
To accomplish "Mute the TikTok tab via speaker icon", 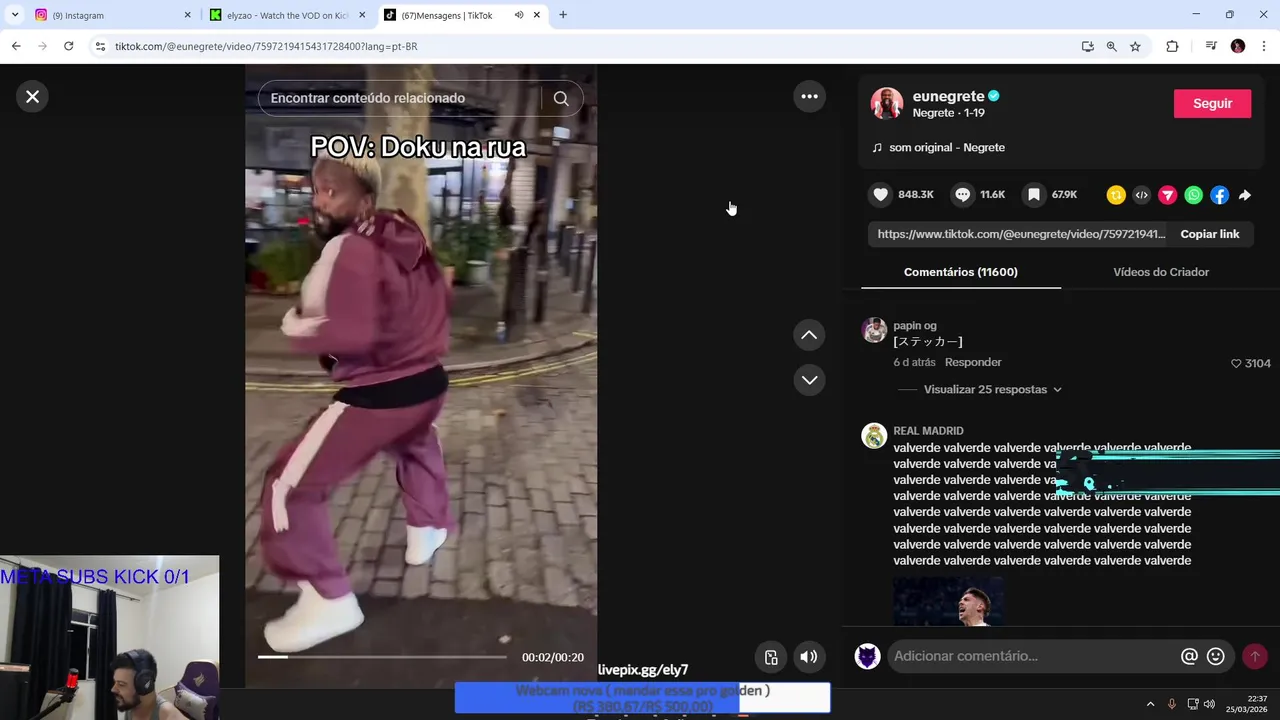I will (518, 15).
